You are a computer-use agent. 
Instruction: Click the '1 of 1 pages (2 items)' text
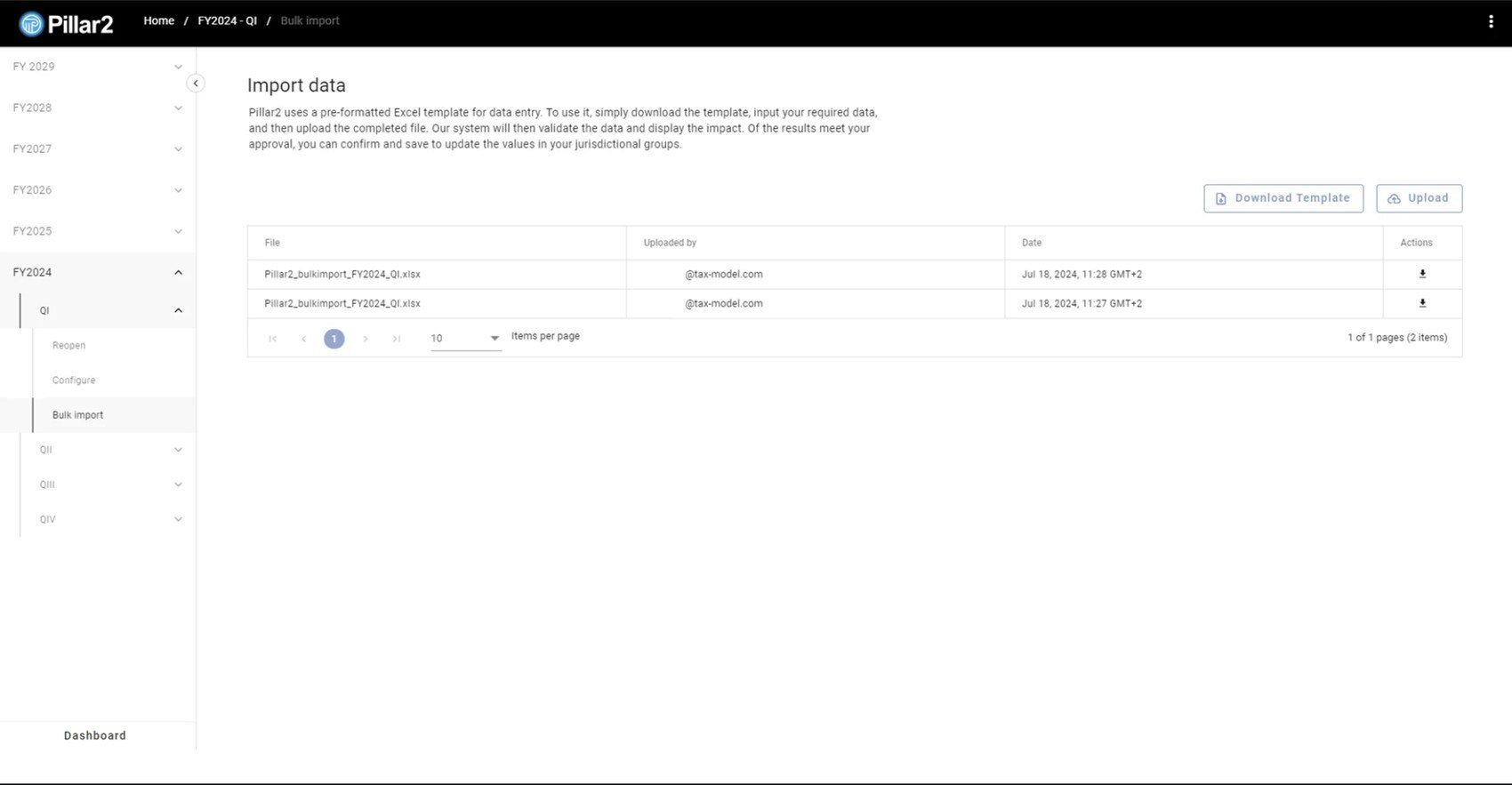(x=1397, y=338)
